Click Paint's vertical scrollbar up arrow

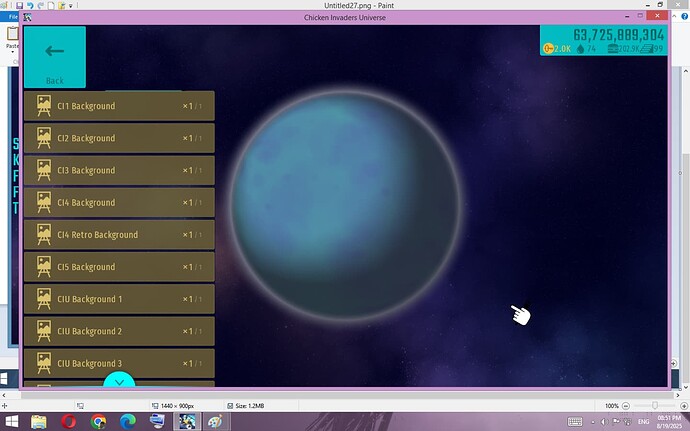click(686, 70)
